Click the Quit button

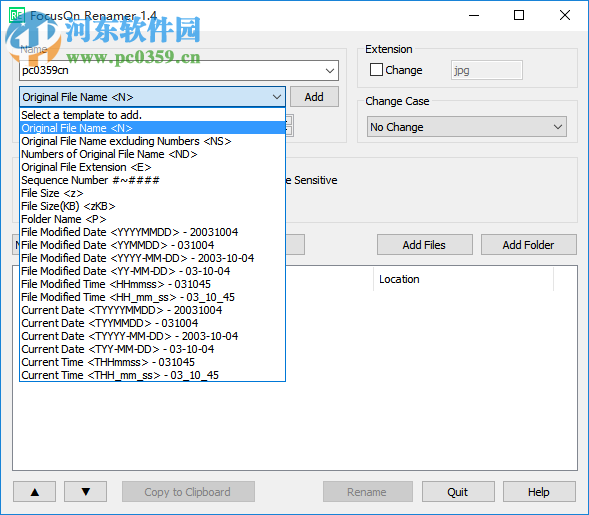pos(458,492)
